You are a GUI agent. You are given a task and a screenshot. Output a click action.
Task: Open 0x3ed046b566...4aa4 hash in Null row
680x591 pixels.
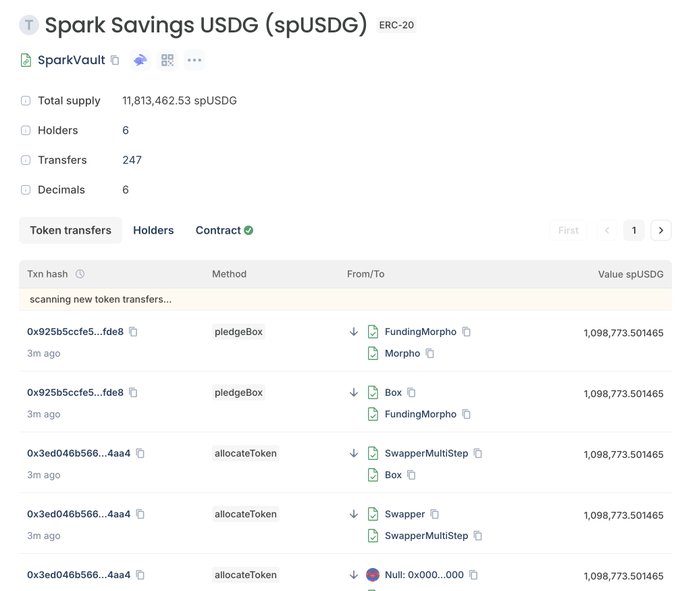(x=78, y=575)
